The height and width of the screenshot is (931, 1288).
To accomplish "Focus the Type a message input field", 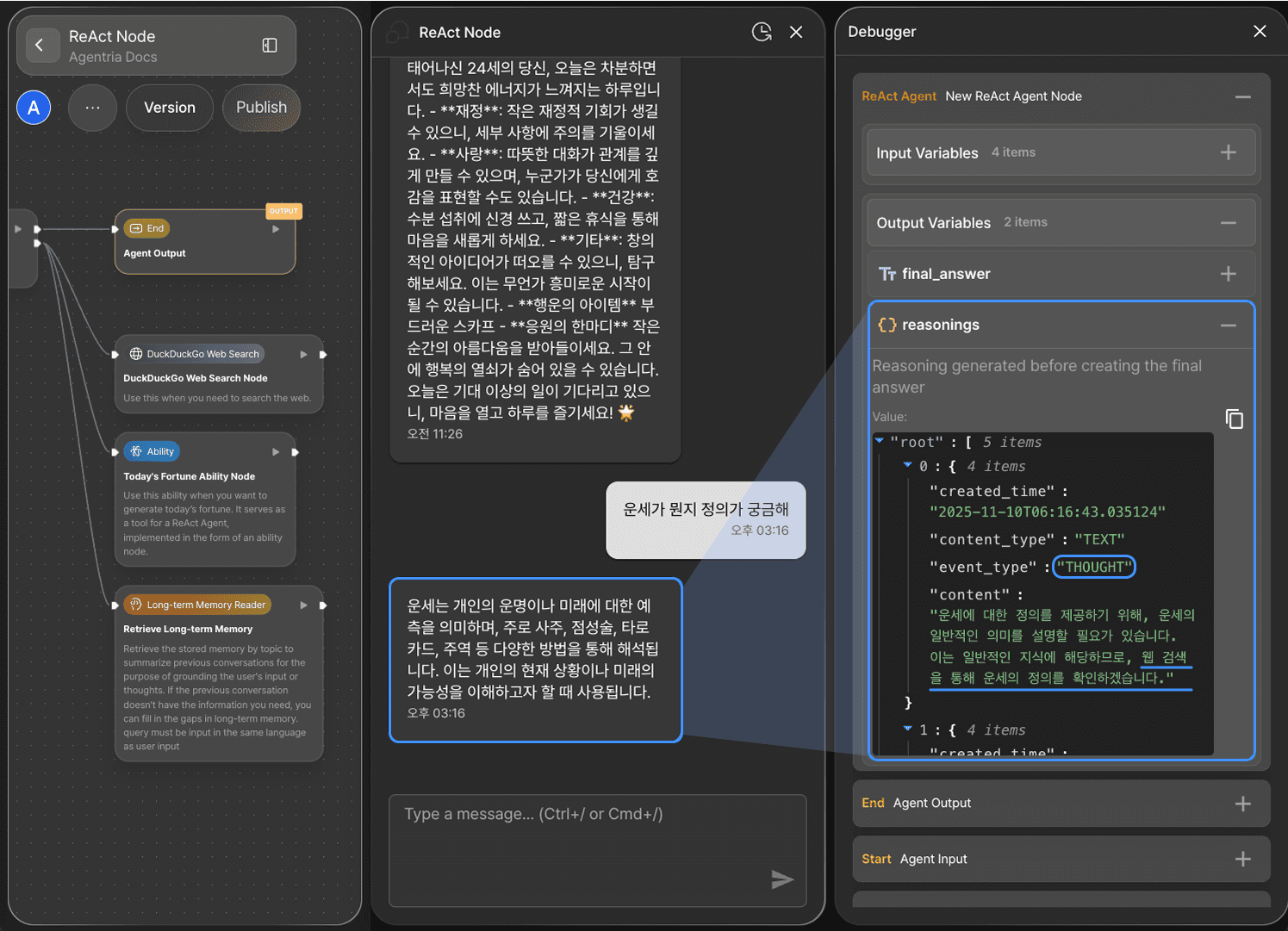I will click(597, 849).
